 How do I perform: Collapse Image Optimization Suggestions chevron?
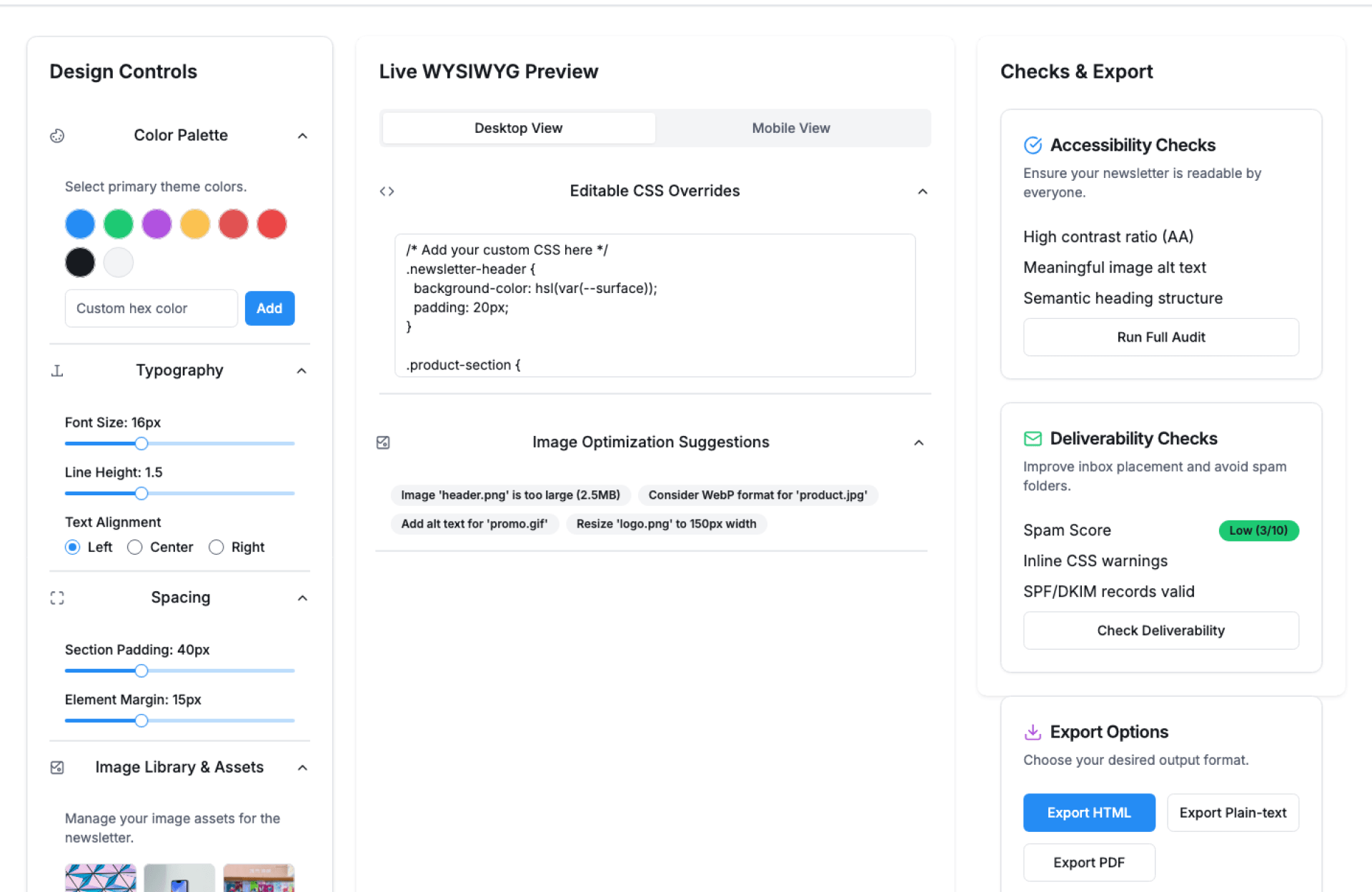coord(919,443)
